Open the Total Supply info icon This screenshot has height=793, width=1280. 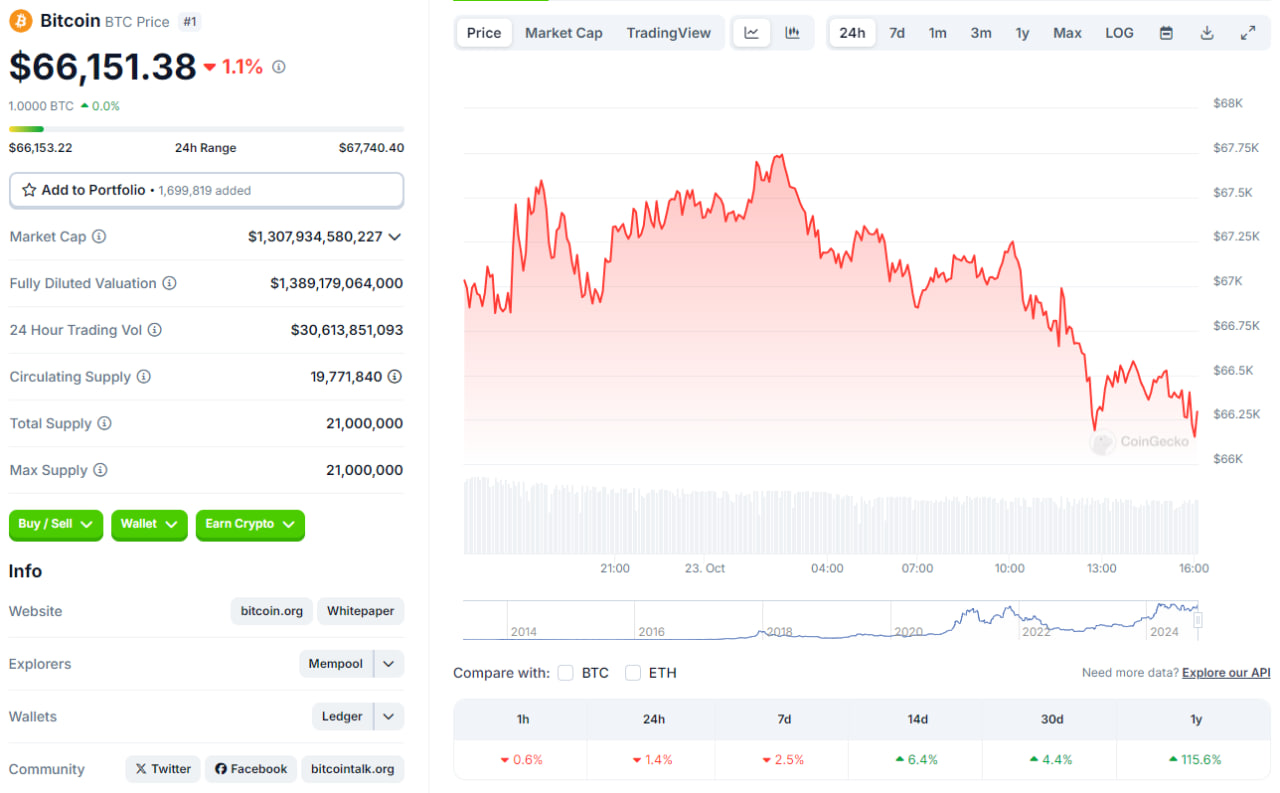click(x=104, y=423)
